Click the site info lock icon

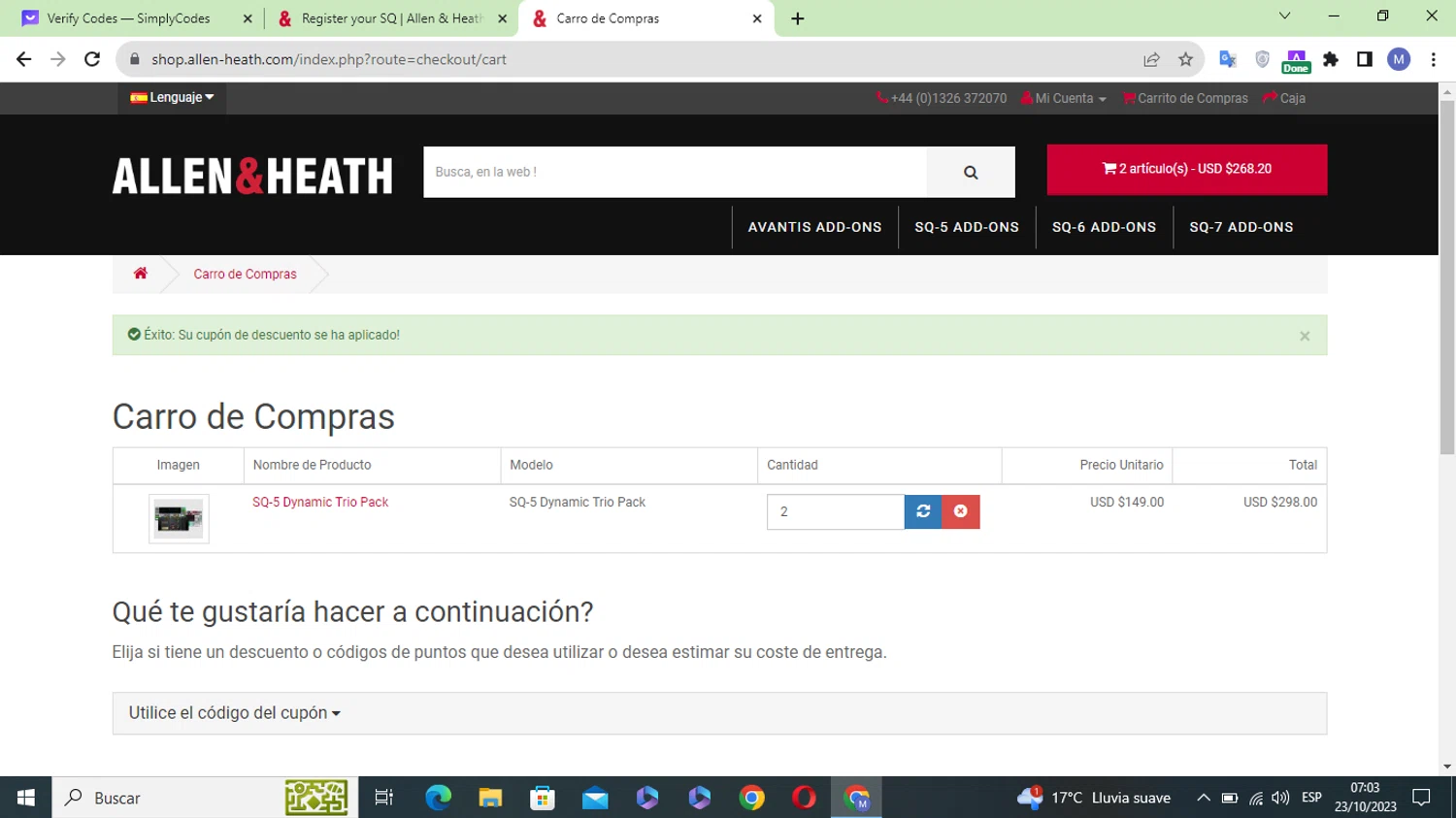pos(135,59)
